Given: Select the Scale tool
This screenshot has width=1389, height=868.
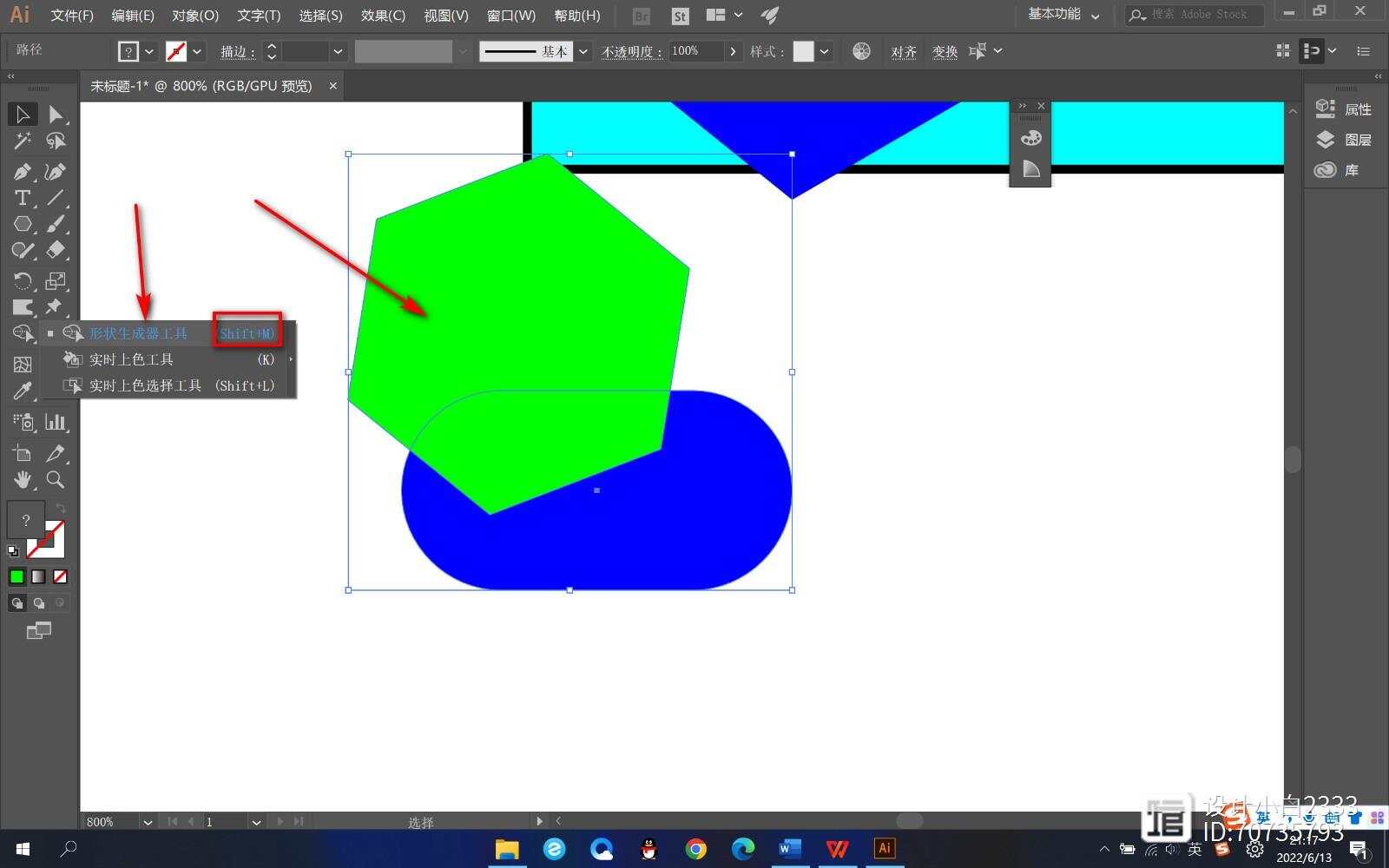Looking at the screenshot, I should [x=56, y=280].
